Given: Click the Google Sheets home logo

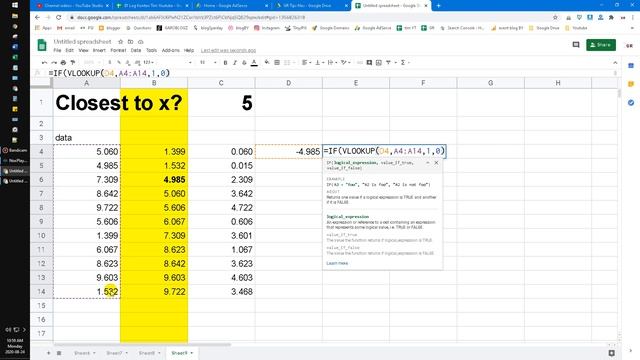Looking at the screenshot, I should [42, 45].
